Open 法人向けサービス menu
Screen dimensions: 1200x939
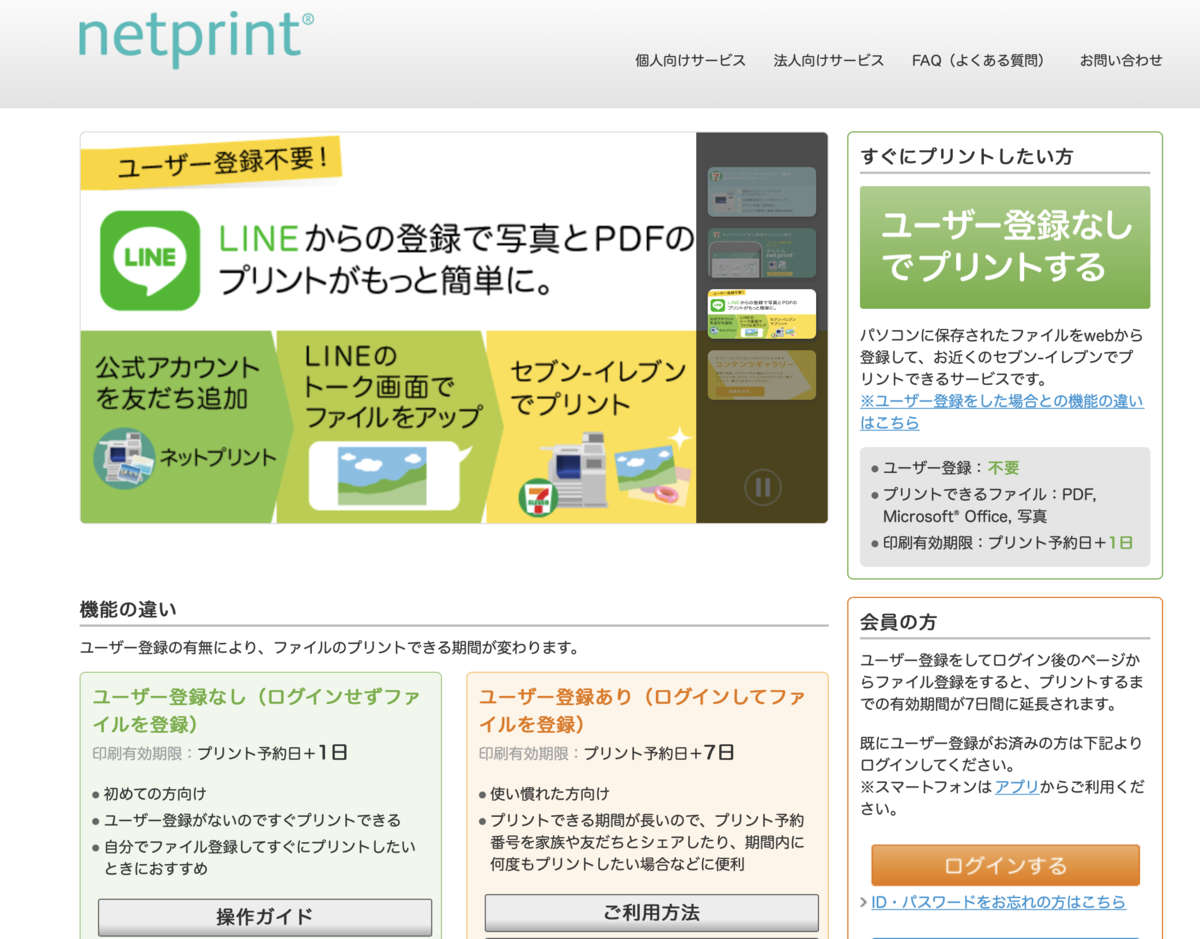pyautogui.click(x=829, y=60)
